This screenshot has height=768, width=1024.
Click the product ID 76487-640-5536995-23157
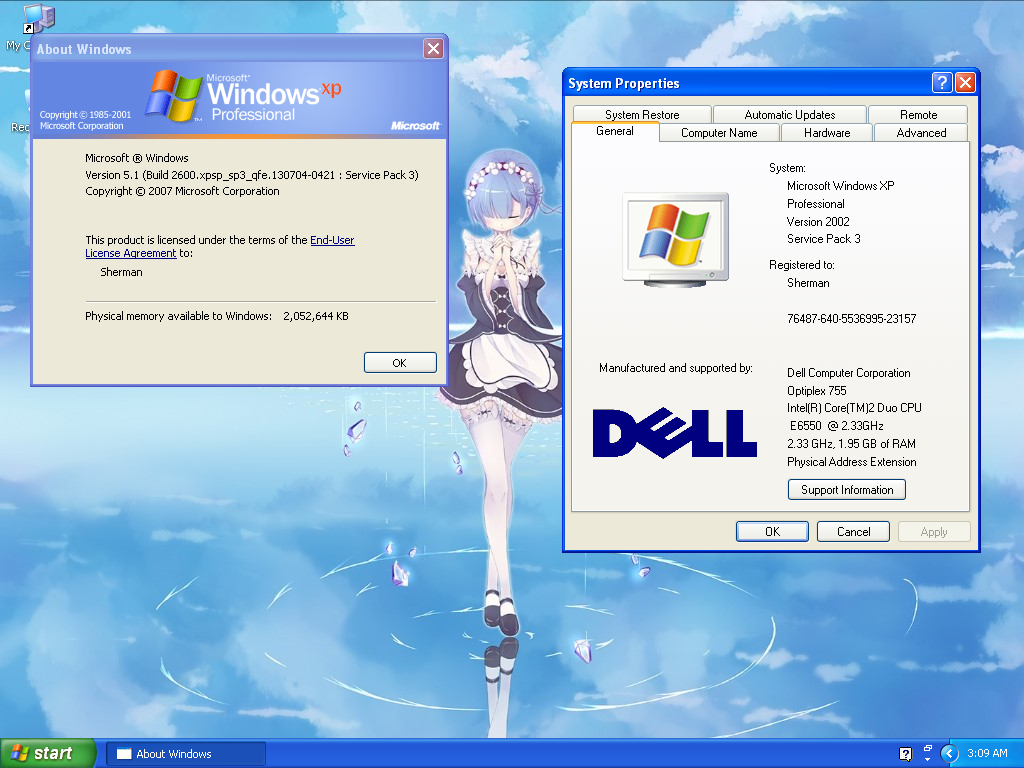click(851, 319)
